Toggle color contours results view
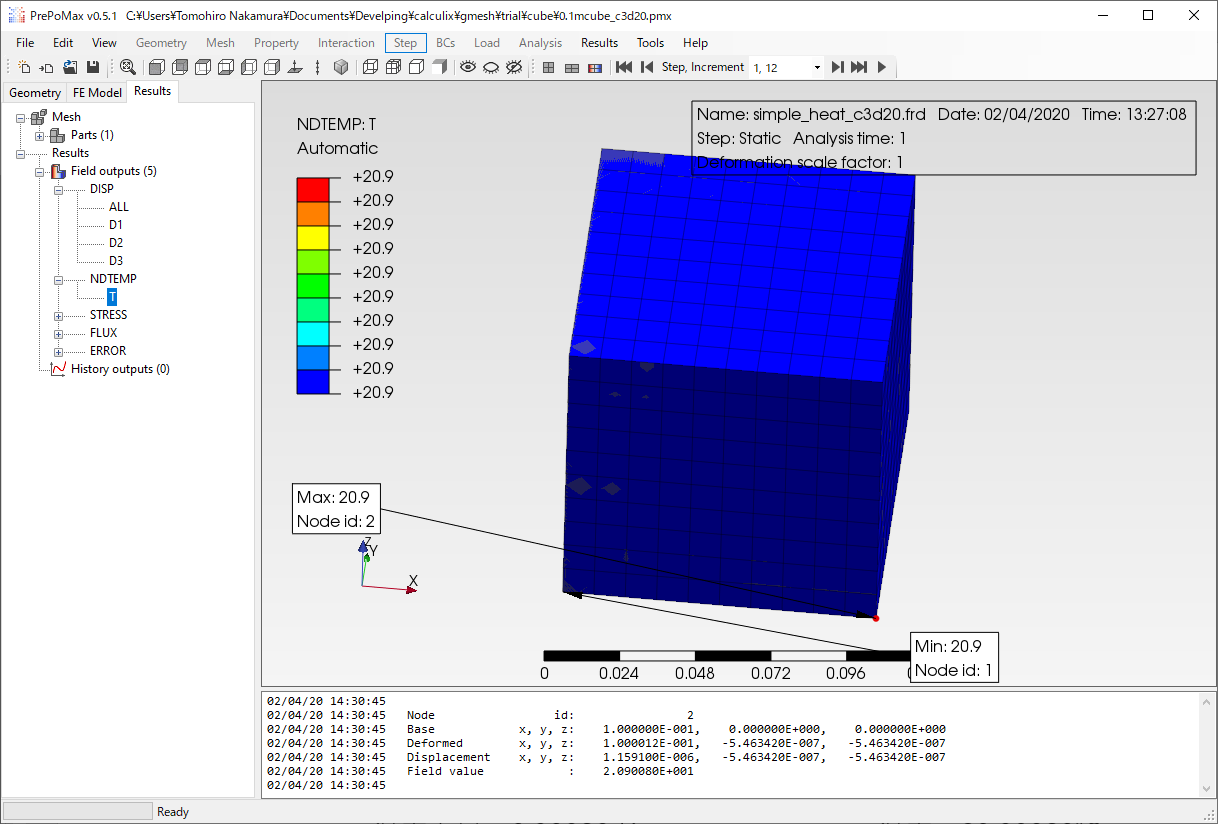 point(595,67)
